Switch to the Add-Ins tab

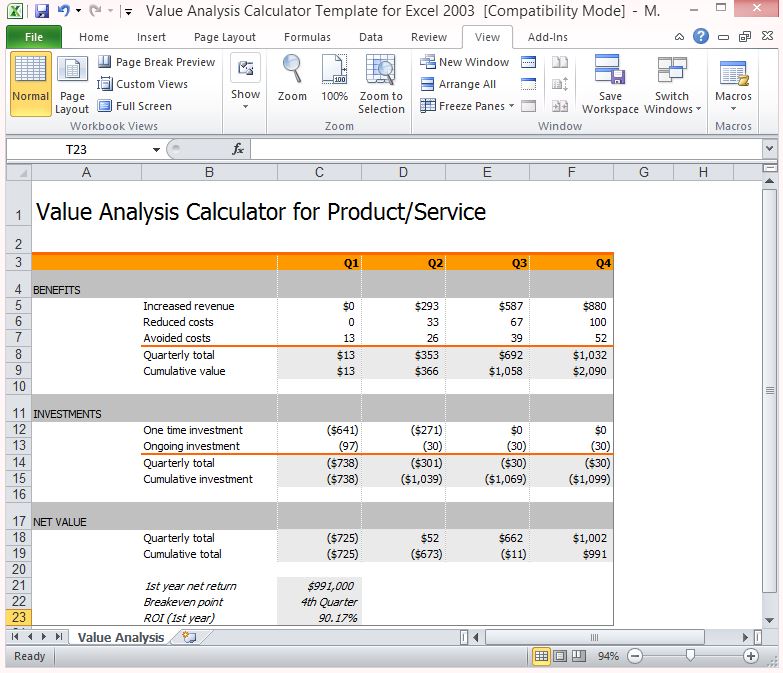click(x=547, y=37)
